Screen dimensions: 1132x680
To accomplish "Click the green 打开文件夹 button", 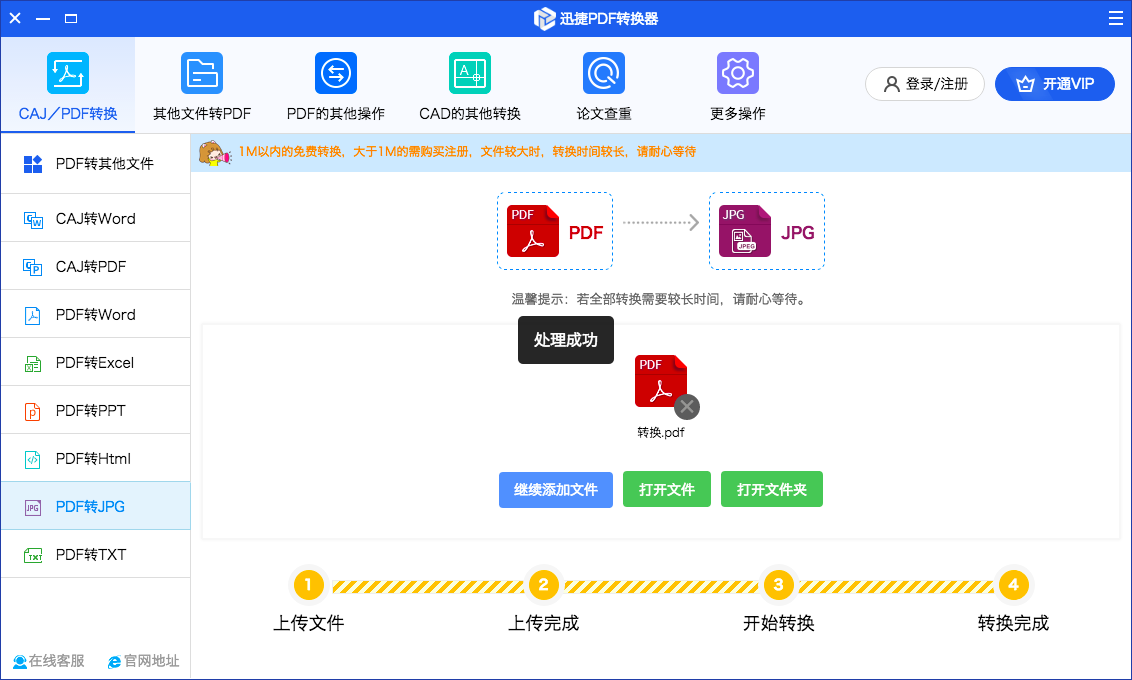I will tap(772, 489).
